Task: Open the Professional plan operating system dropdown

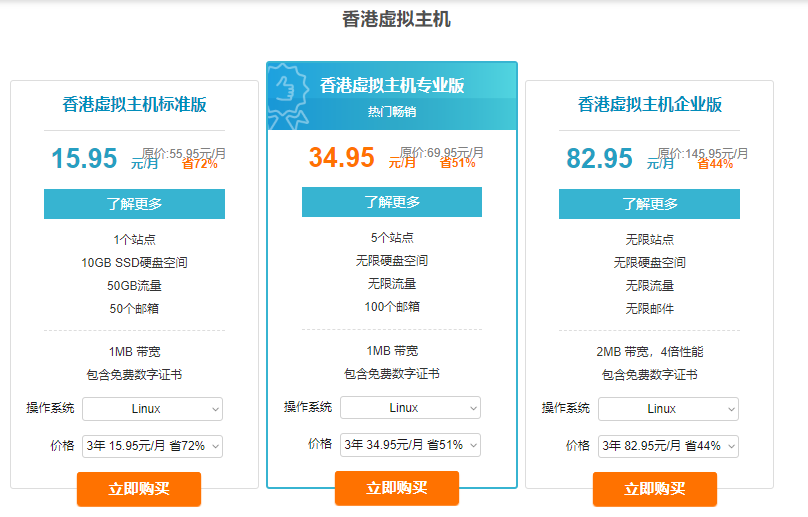Action: (410, 408)
